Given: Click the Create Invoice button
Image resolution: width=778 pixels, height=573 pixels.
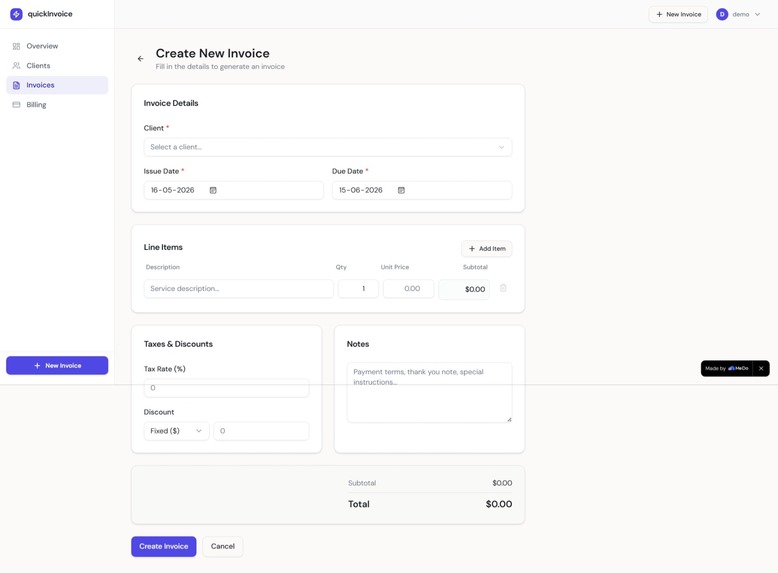Looking at the screenshot, I should pyautogui.click(x=164, y=546).
